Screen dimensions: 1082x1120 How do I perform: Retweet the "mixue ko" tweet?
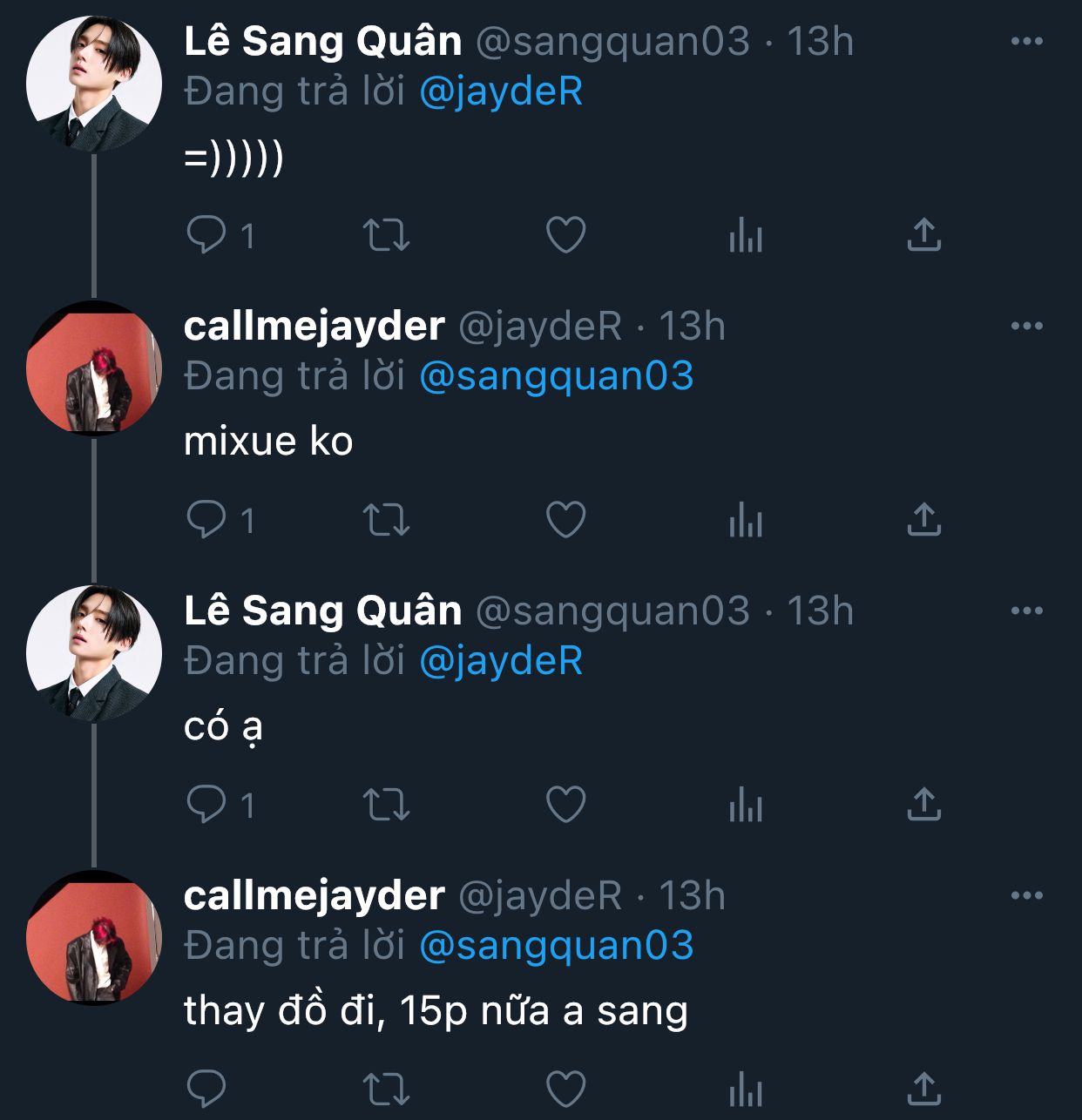point(385,520)
